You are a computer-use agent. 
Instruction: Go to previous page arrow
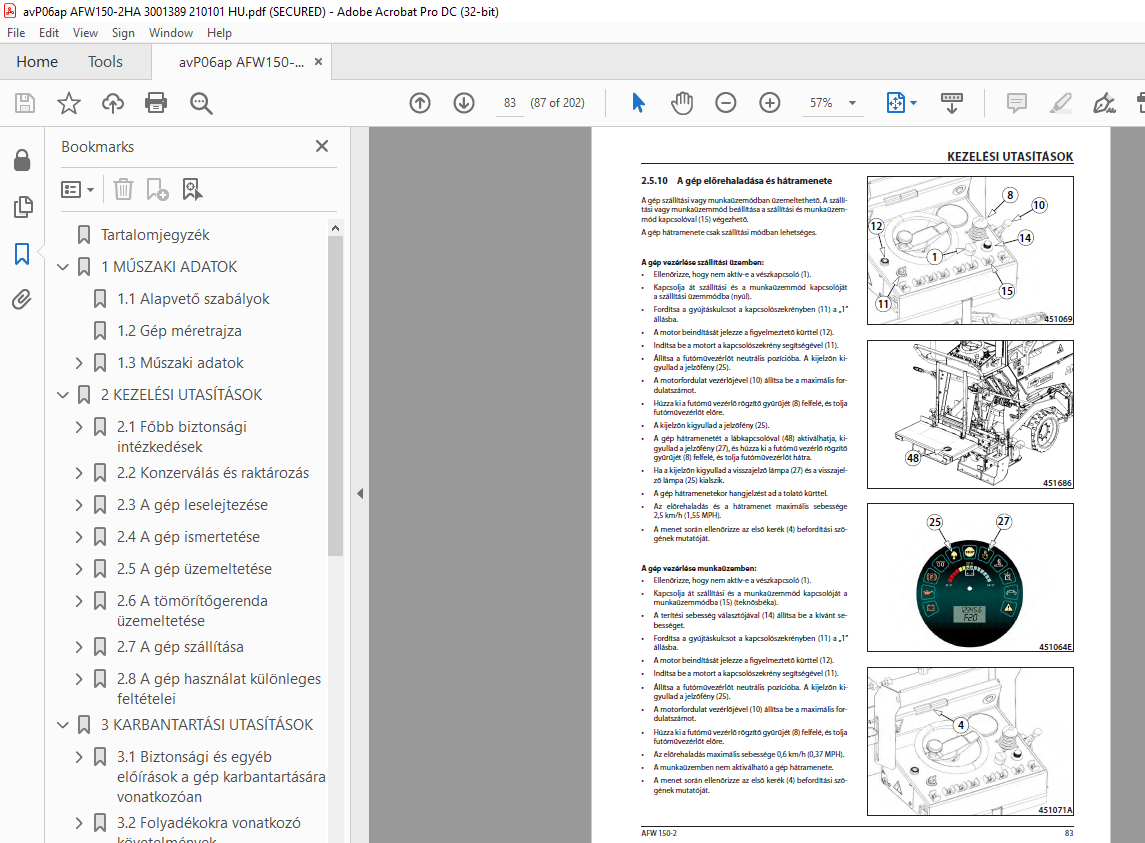click(x=420, y=103)
